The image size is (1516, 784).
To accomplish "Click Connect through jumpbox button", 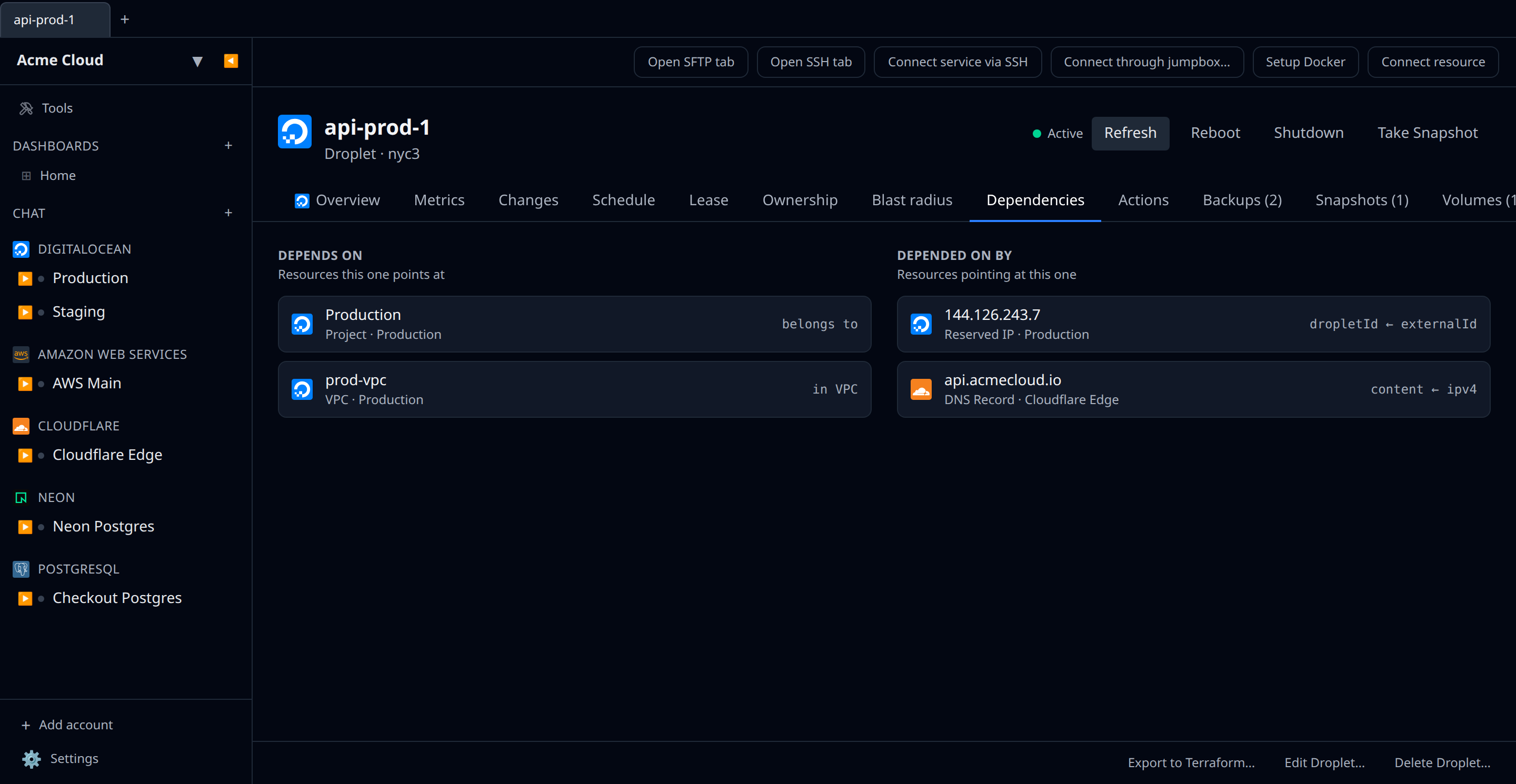I will click(1146, 62).
